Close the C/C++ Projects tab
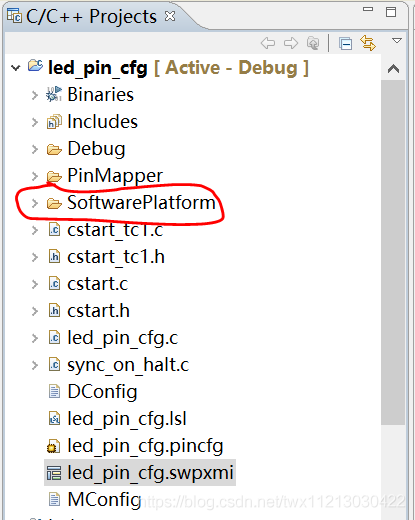415x520 pixels. point(170,16)
